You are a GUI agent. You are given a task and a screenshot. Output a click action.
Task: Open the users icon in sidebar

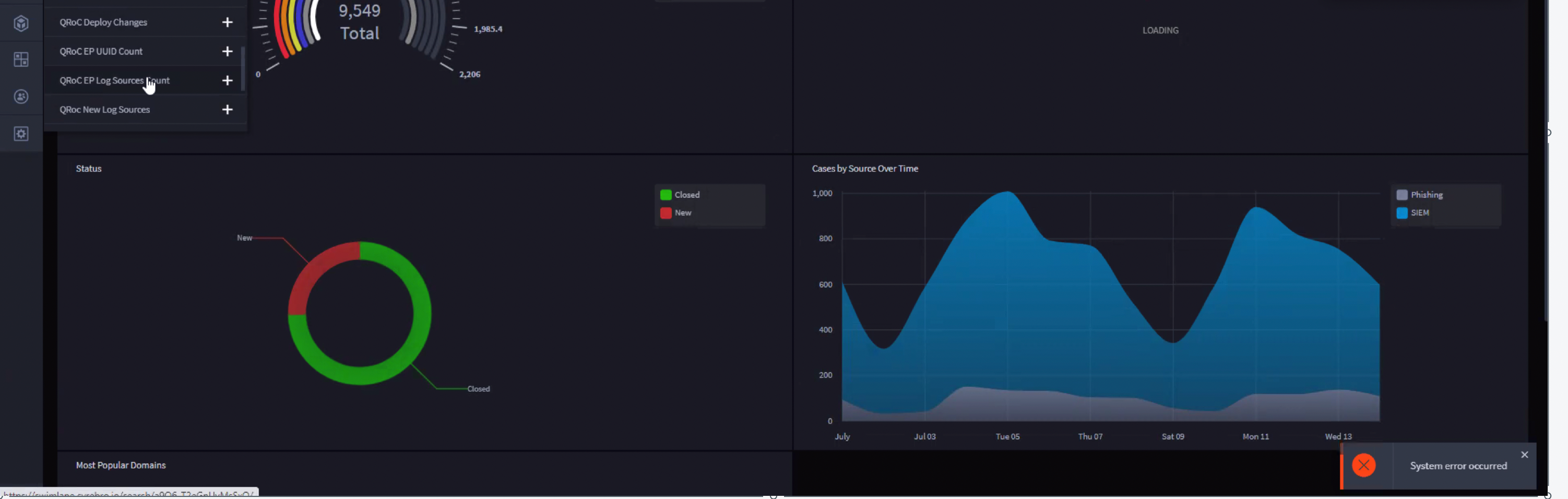pos(21,97)
